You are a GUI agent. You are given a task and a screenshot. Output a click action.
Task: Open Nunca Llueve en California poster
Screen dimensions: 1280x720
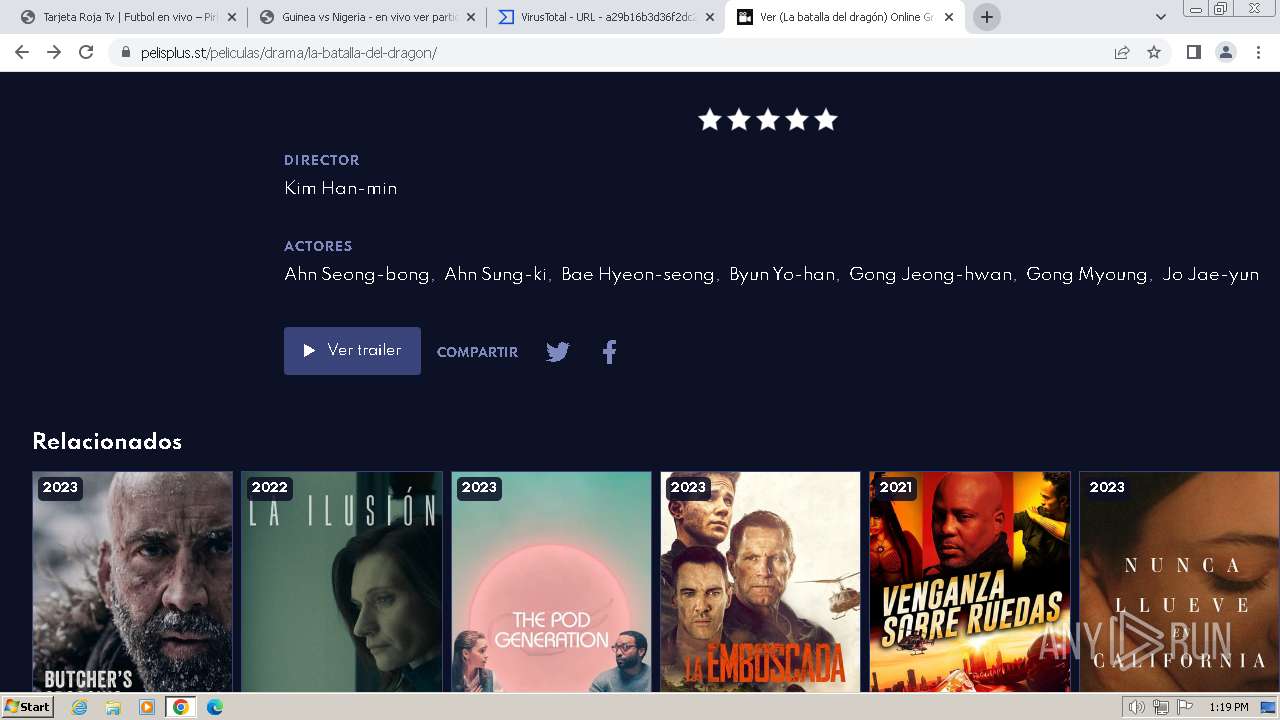[x=1179, y=582]
